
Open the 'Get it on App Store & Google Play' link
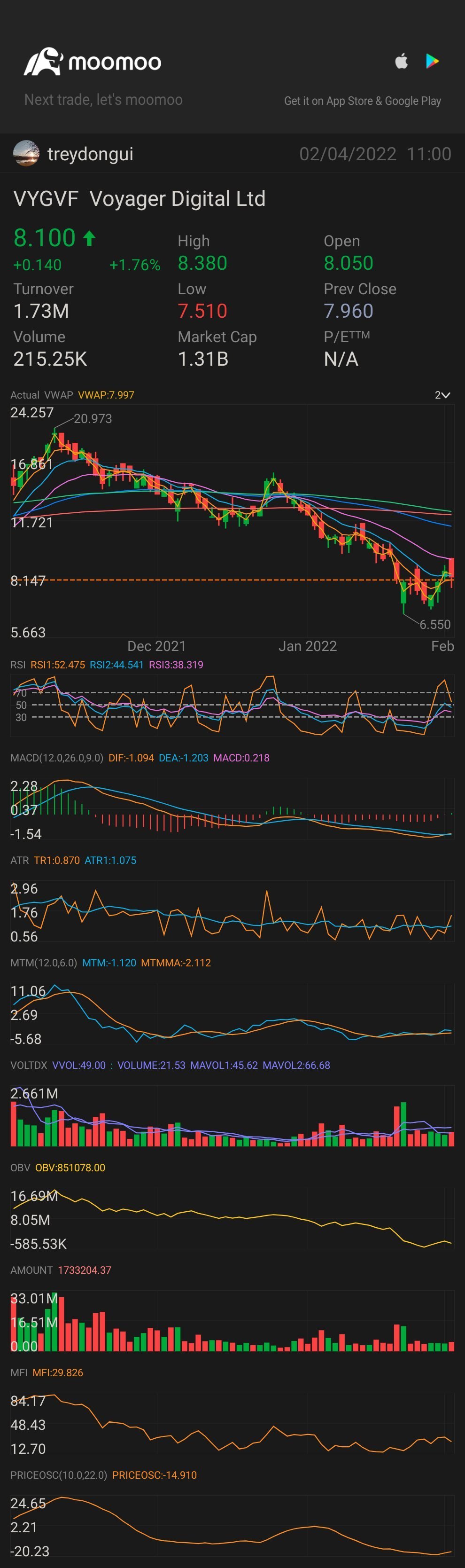pos(363,101)
